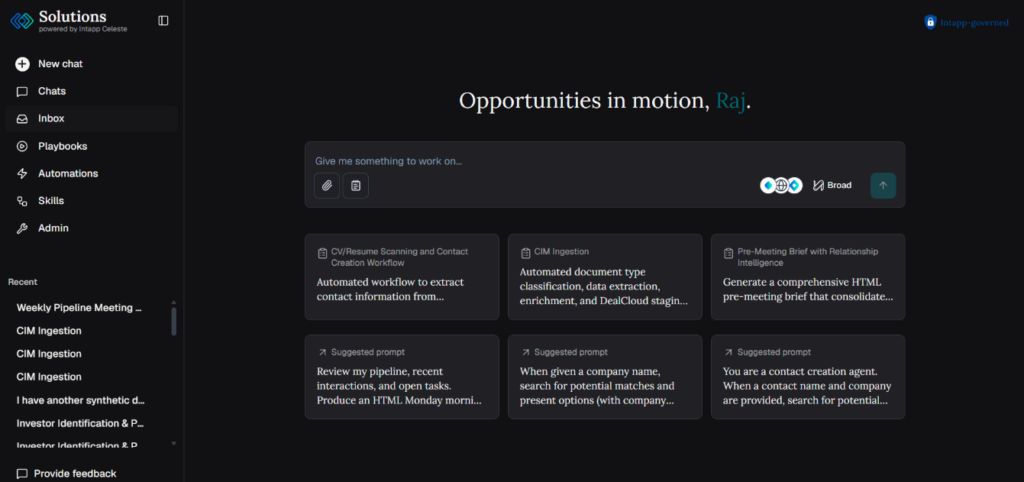Click the Solutions logo icon
Screen dimensions: 1024x482
click(22, 21)
